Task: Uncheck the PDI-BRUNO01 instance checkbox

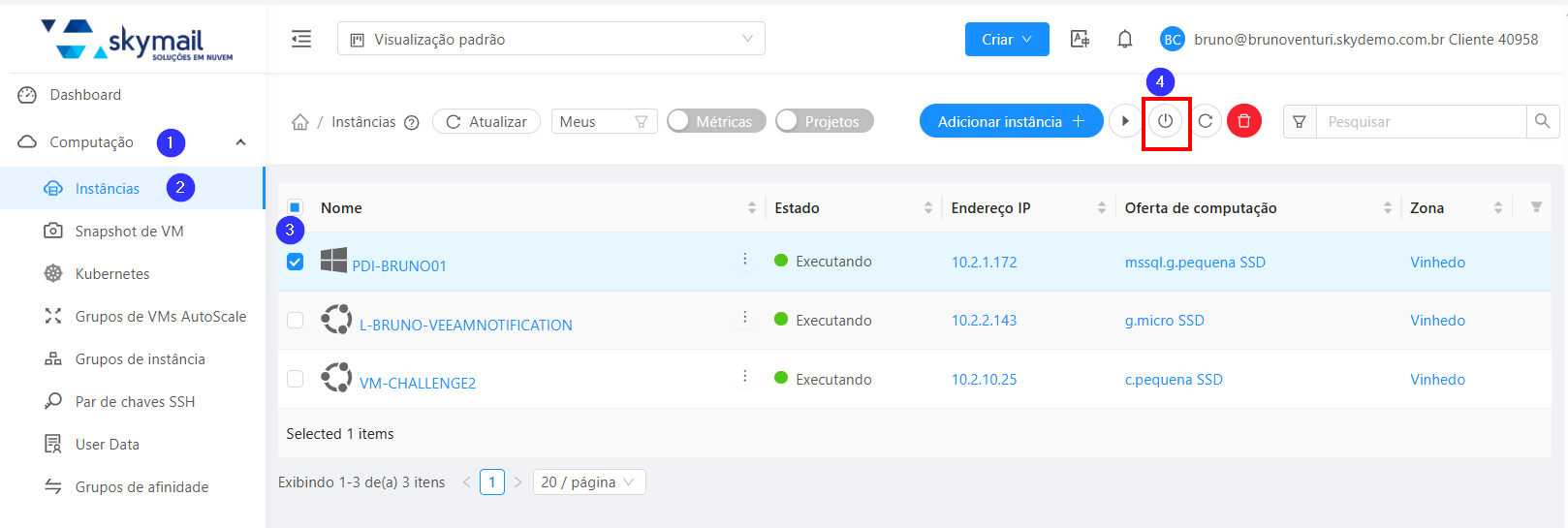Action: (296, 262)
